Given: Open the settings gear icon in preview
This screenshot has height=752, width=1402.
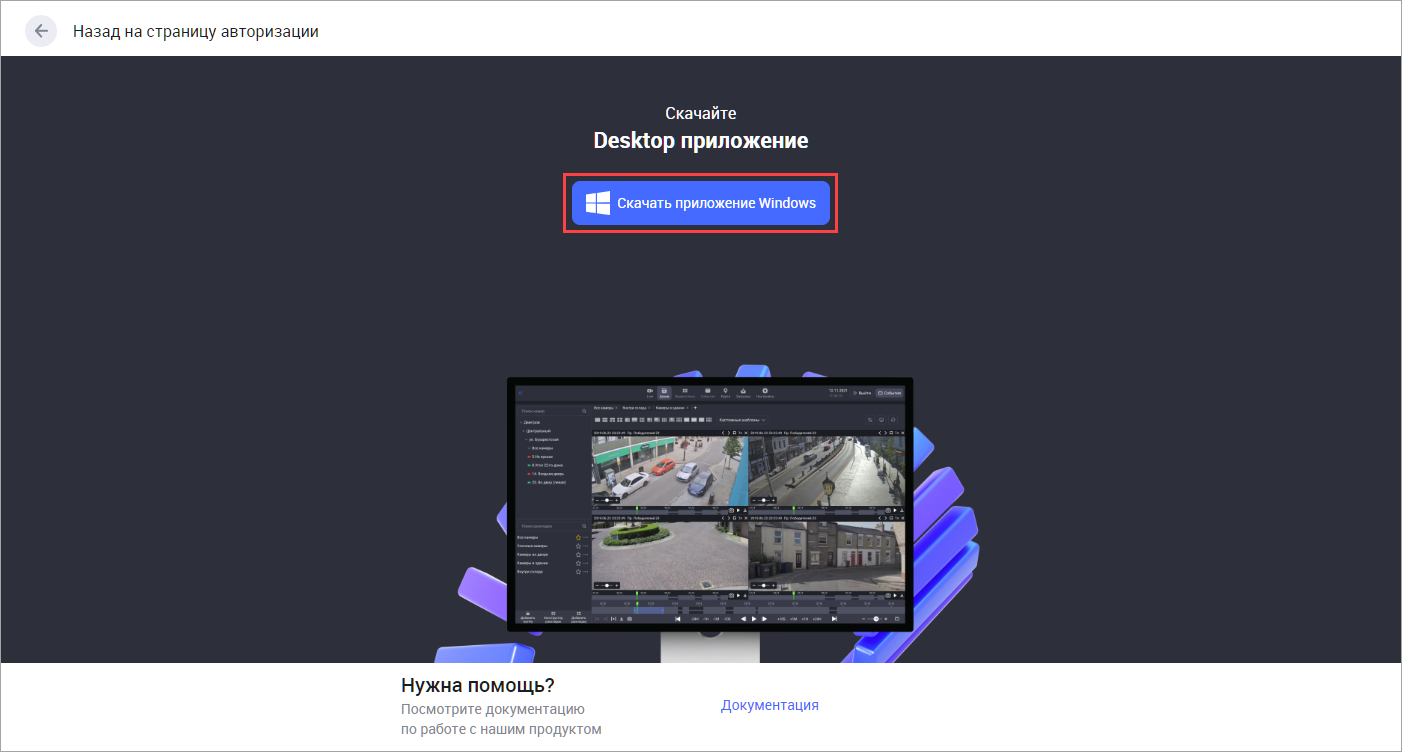Looking at the screenshot, I should (765, 392).
